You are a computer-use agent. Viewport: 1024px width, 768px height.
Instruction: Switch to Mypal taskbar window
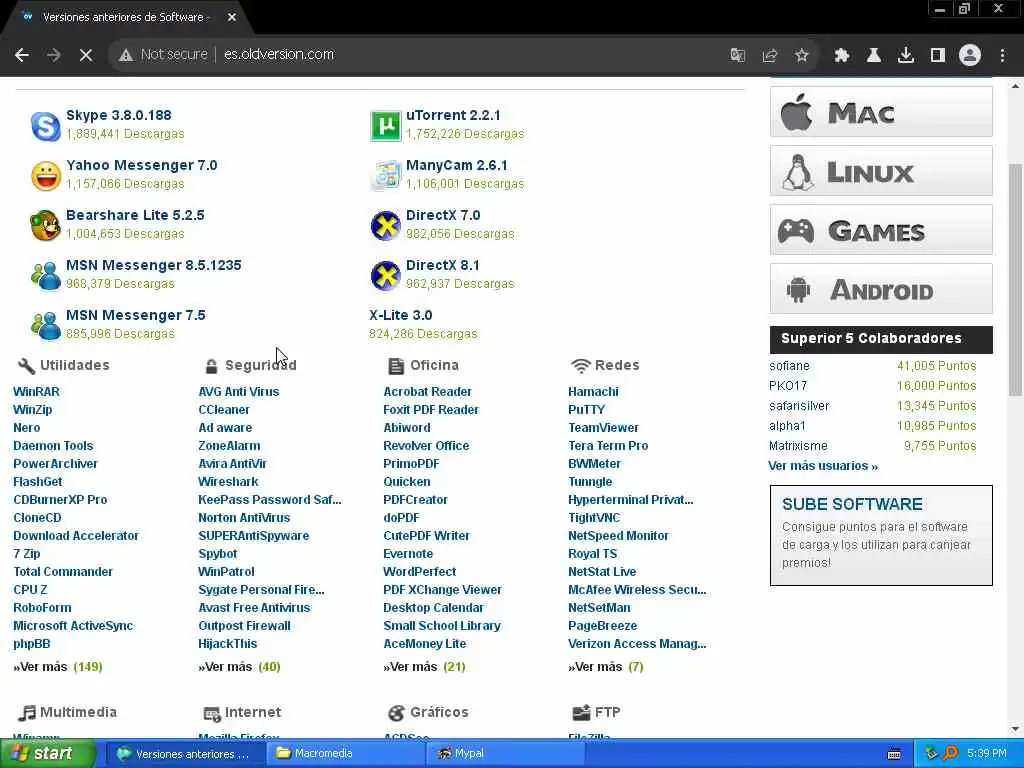coord(503,754)
